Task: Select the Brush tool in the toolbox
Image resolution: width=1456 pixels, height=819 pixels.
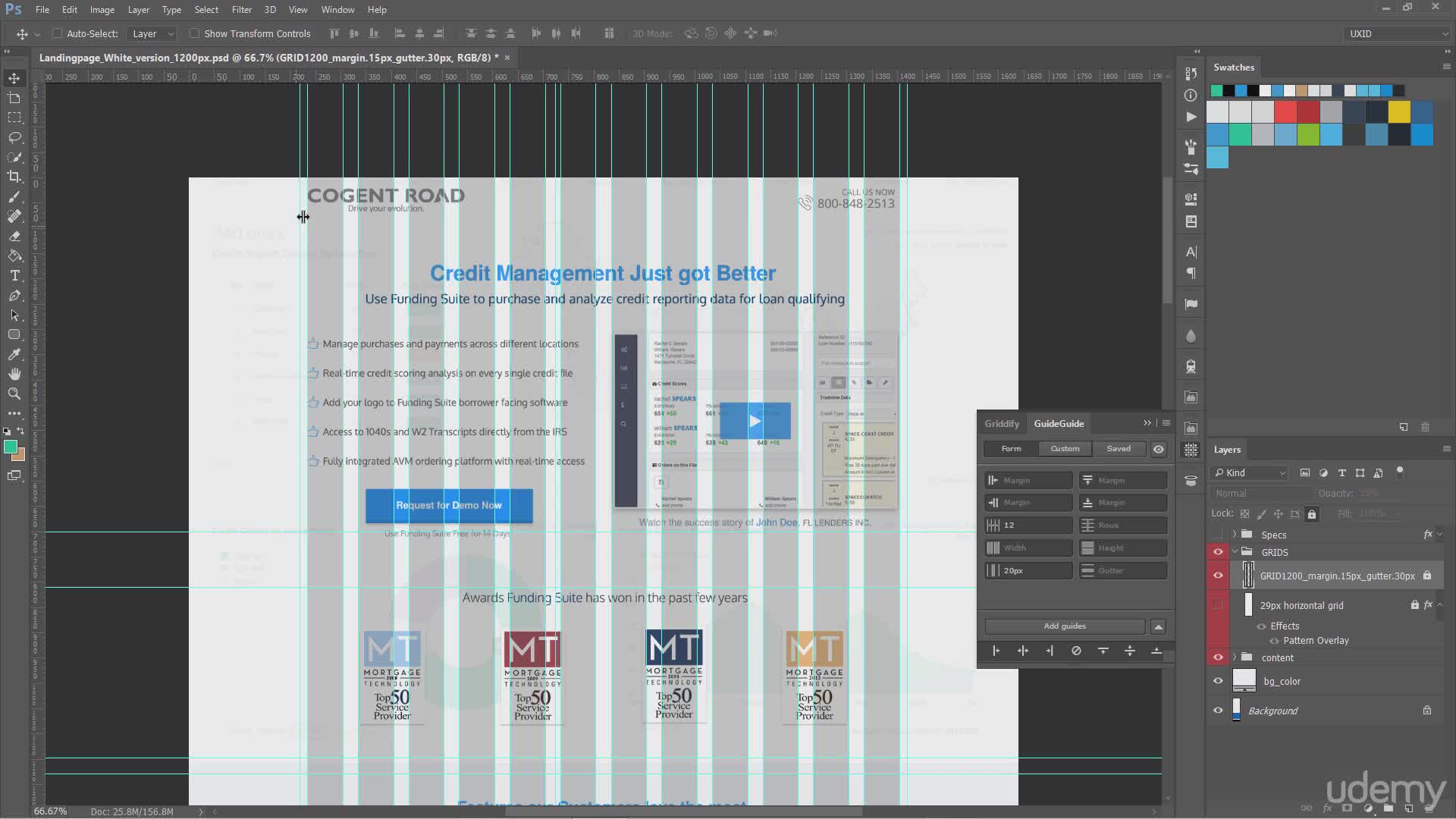Action: click(14, 196)
